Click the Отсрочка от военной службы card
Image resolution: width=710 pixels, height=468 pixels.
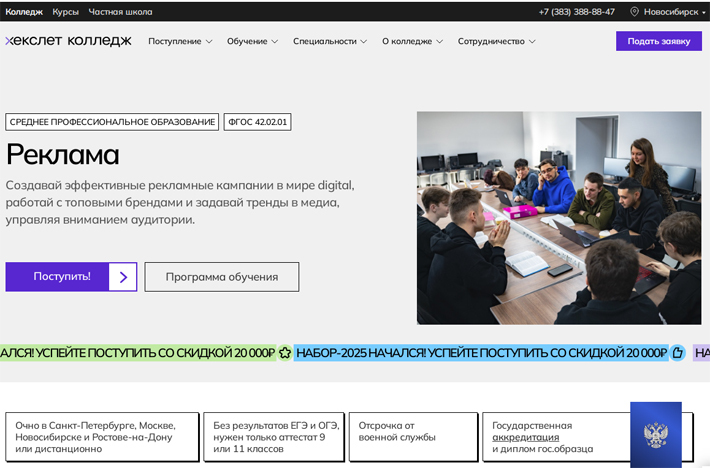tap(413, 437)
